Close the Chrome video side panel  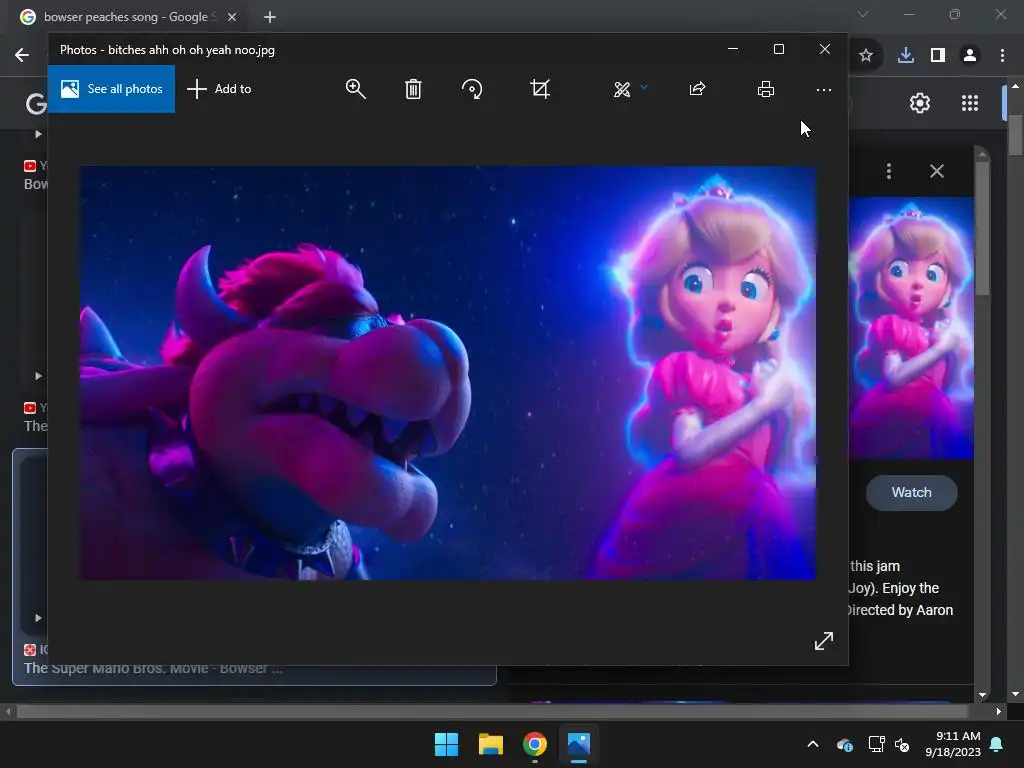(937, 171)
